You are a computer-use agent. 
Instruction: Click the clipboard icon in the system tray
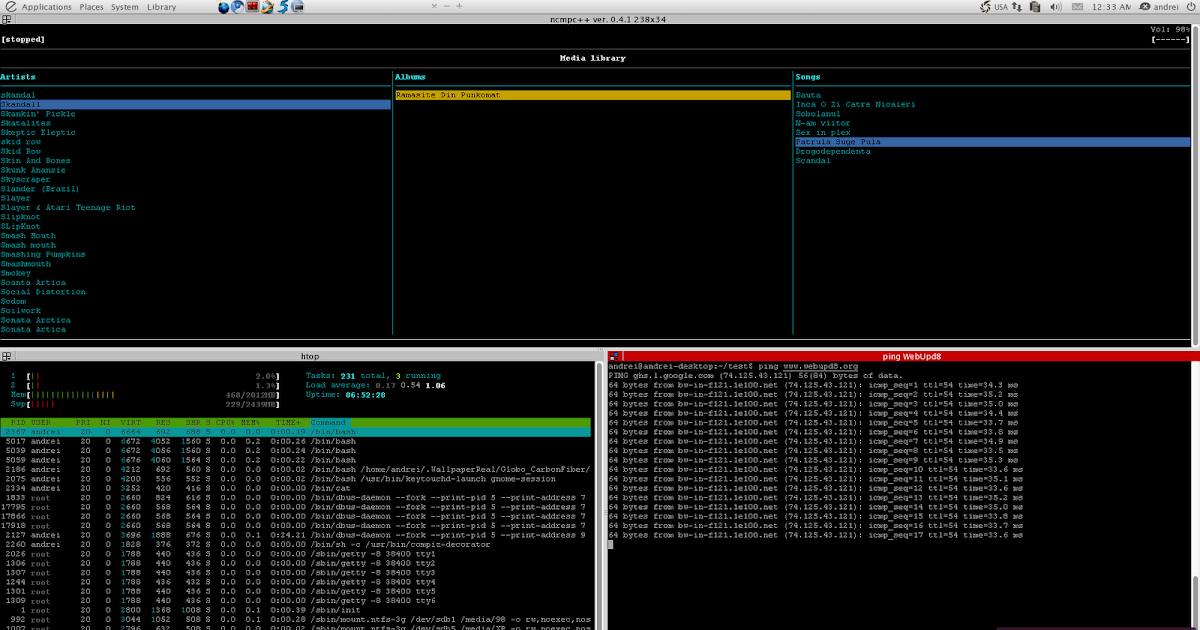[1035, 7]
